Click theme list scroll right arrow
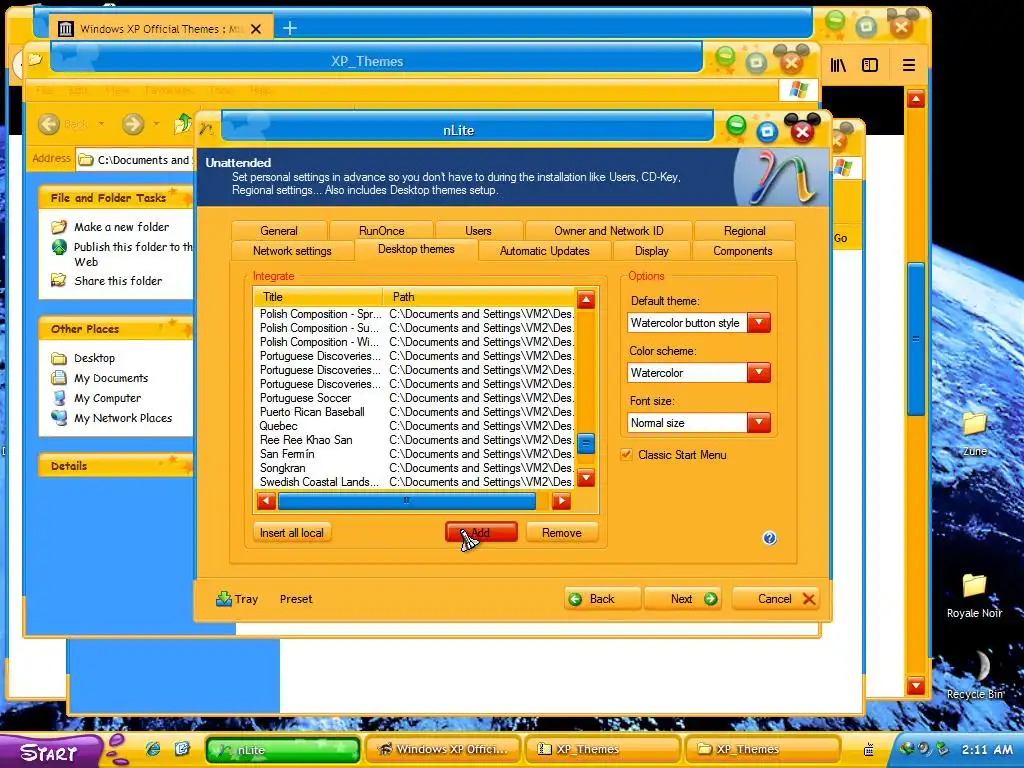 [x=561, y=501]
